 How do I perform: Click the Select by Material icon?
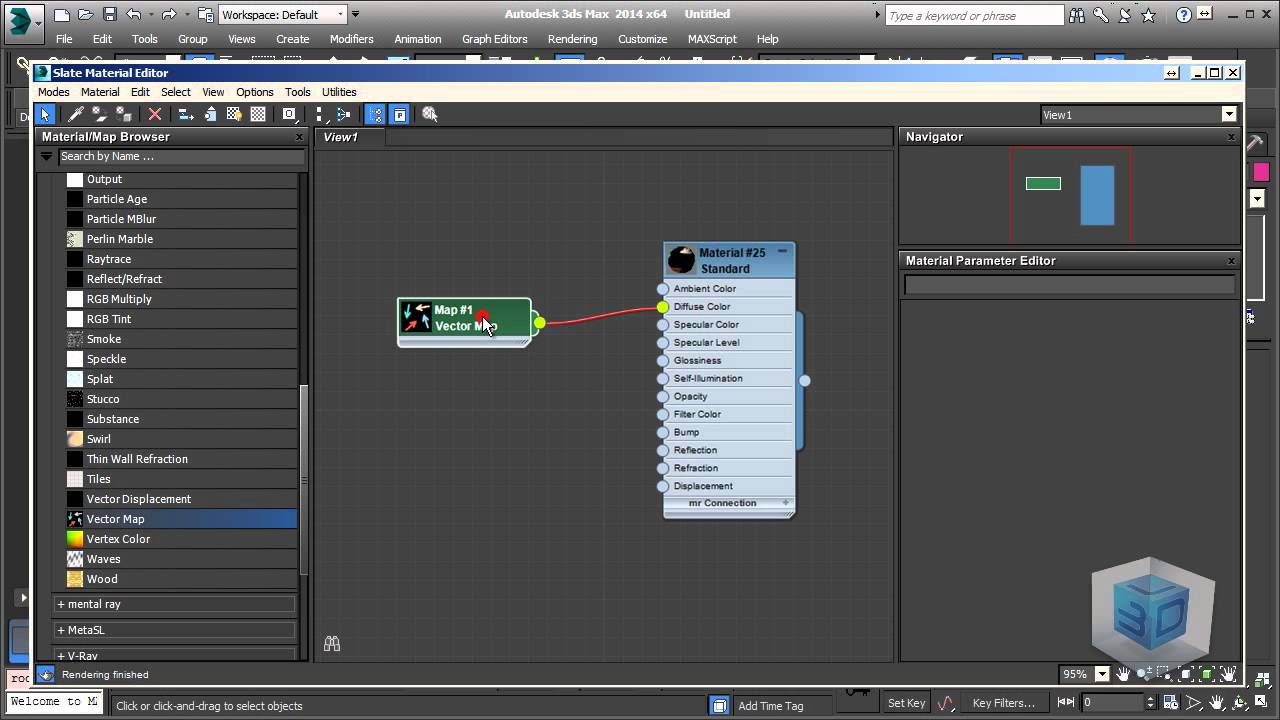click(430, 114)
